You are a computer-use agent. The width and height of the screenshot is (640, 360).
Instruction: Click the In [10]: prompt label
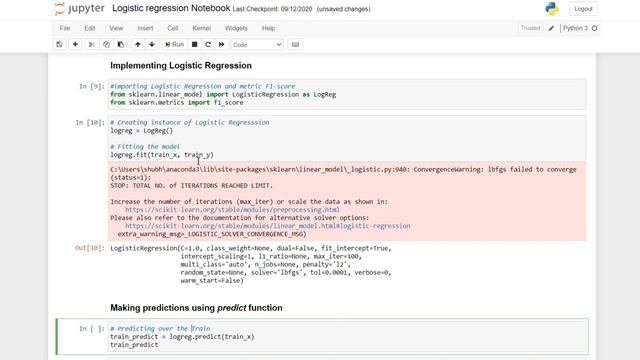click(90, 122)
